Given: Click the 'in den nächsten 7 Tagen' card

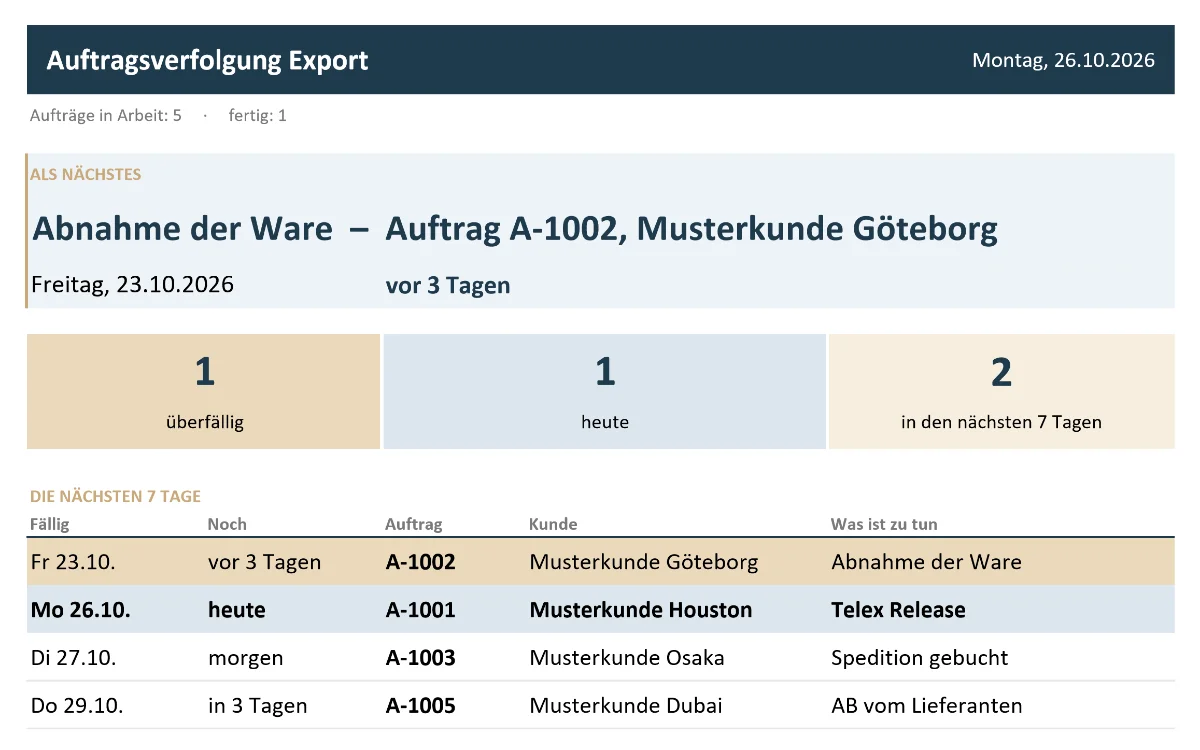Looking at the screenshot, I should [x=1001, y=392].
